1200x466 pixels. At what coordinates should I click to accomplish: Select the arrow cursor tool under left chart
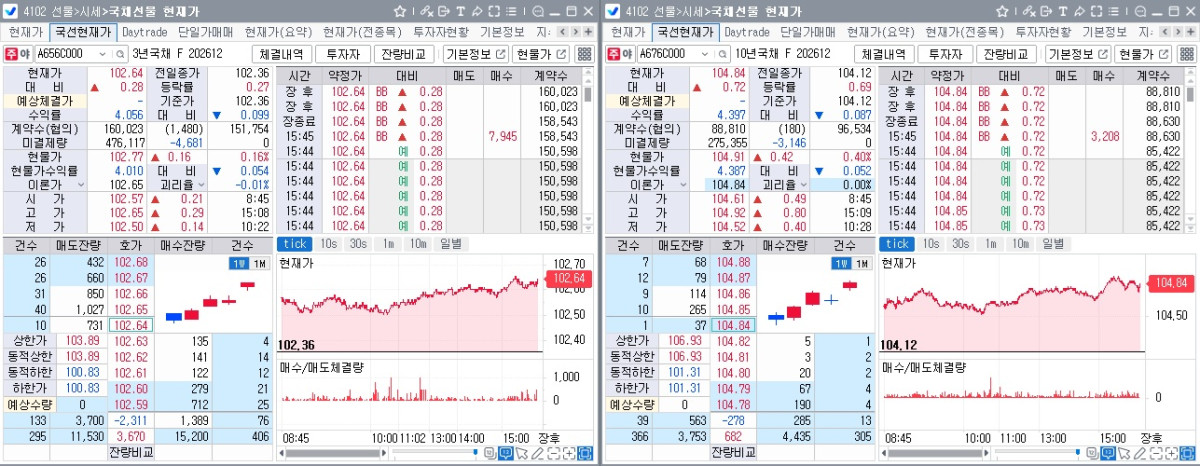coord(522,454)
